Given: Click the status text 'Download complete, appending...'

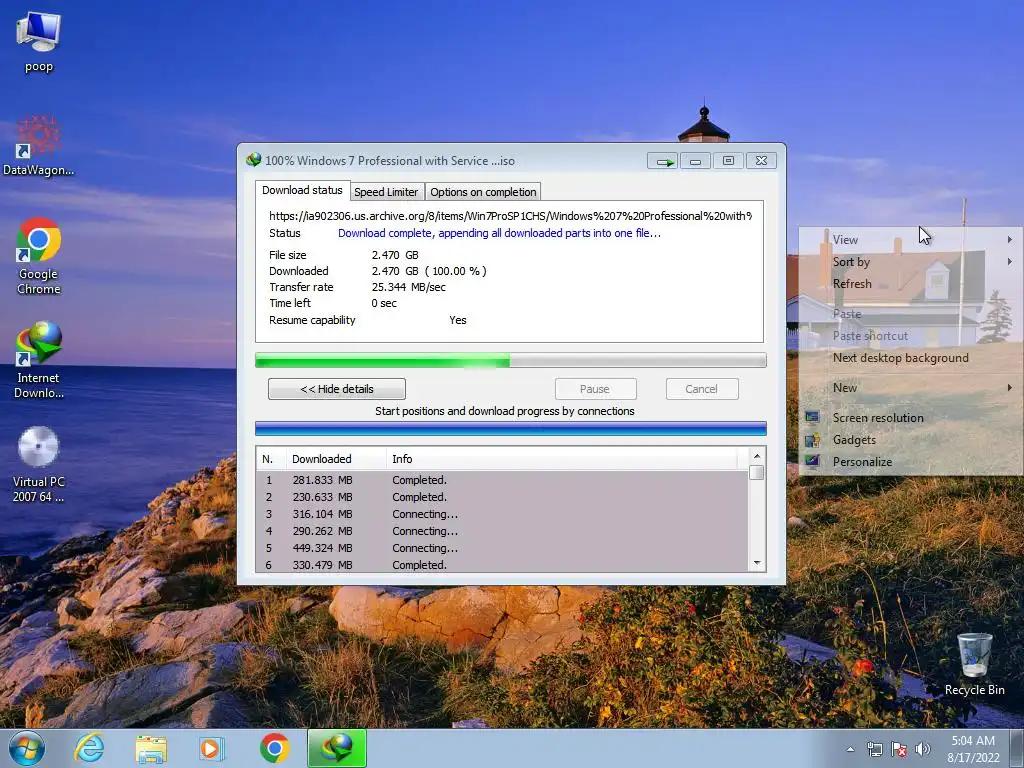Looking at the screenshot, I should [500, 233].
